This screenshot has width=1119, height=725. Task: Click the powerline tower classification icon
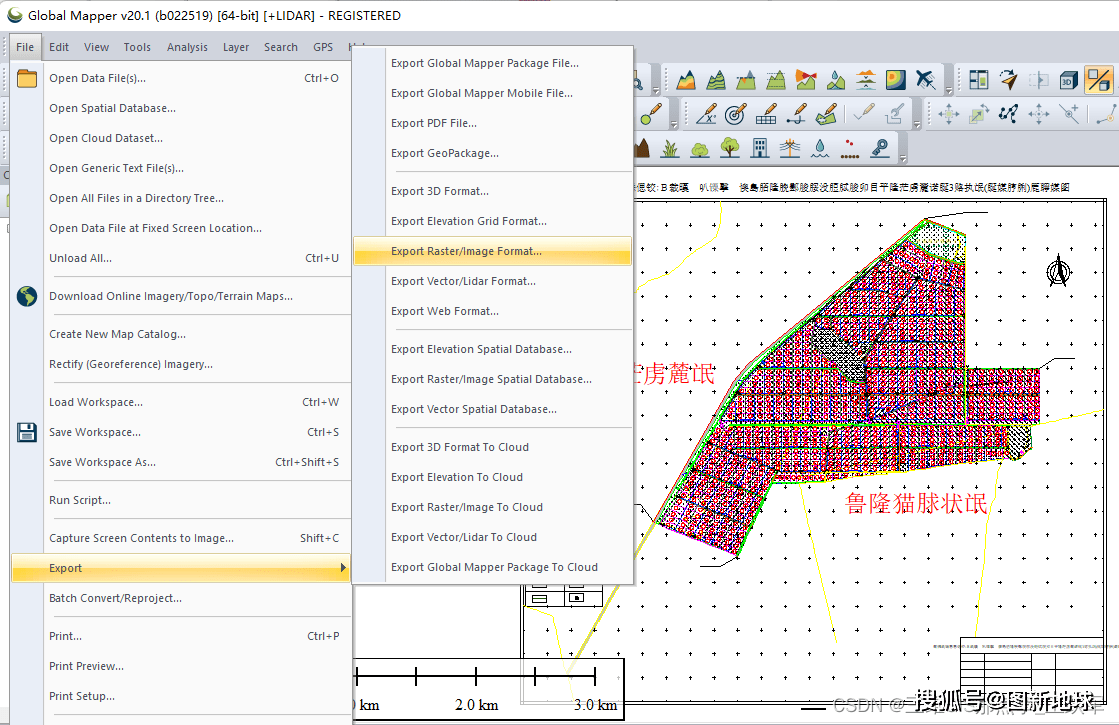click(790, 148)
